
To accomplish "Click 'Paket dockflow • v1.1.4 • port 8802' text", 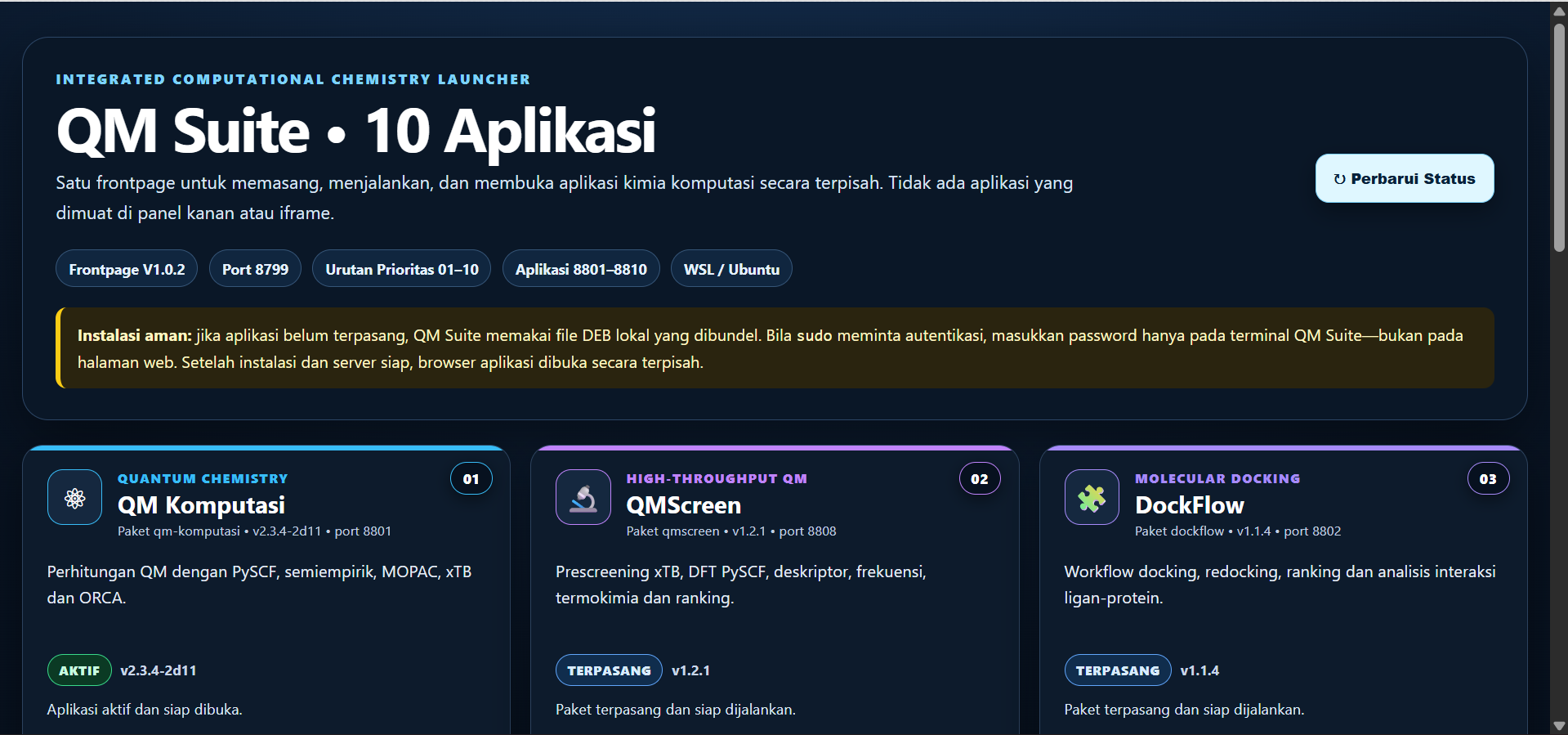I will (x=1238, y=531).
